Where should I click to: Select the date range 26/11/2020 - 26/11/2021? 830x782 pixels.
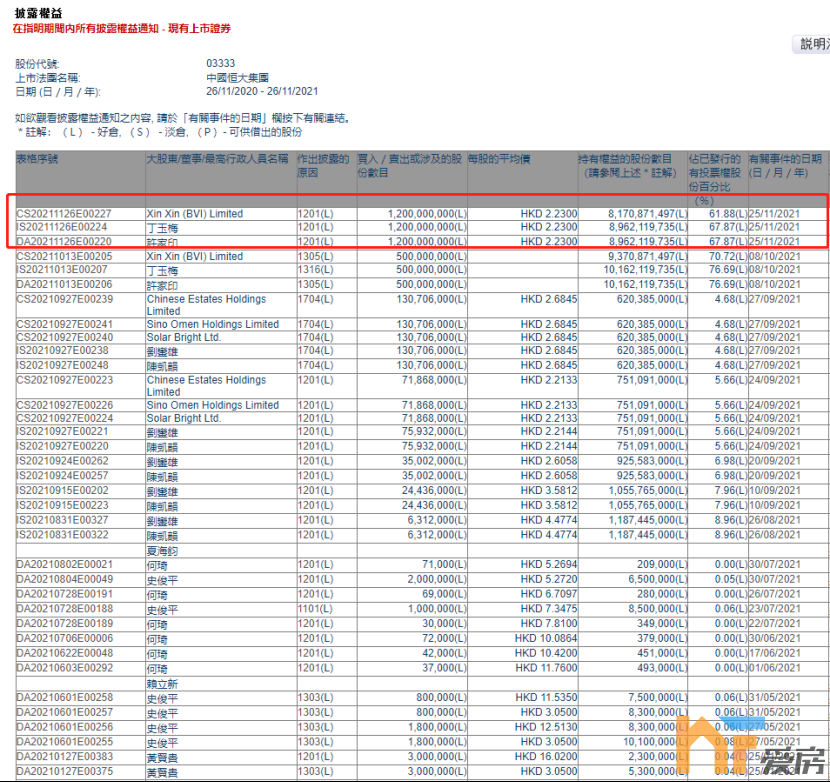point(262,92)
